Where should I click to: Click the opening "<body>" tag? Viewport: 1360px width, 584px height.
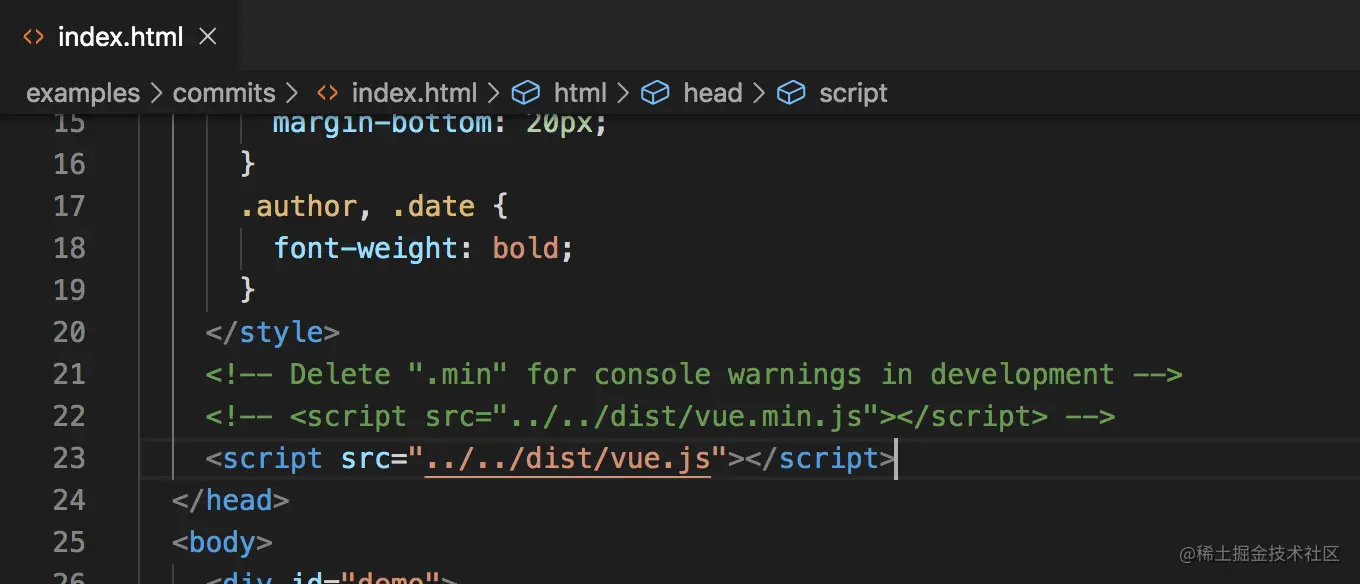tap(222, 542)
